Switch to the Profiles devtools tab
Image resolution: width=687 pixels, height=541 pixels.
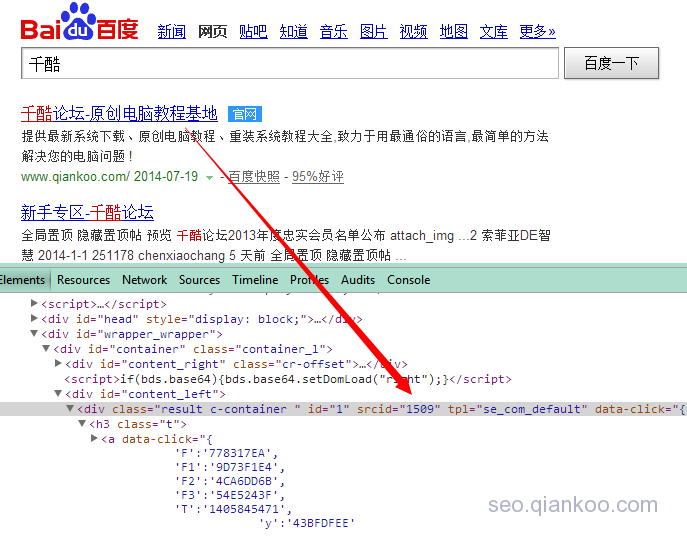pyautogui.click(x=309, y=279)
